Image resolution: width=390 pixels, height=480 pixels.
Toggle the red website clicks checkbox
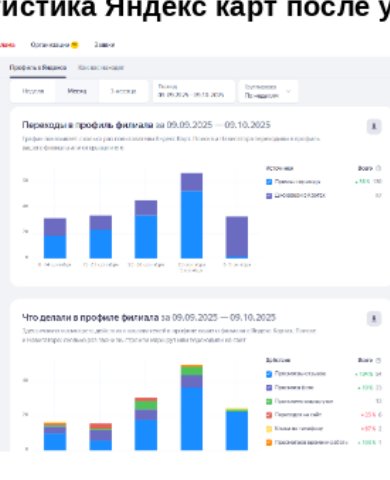[269, 415]
